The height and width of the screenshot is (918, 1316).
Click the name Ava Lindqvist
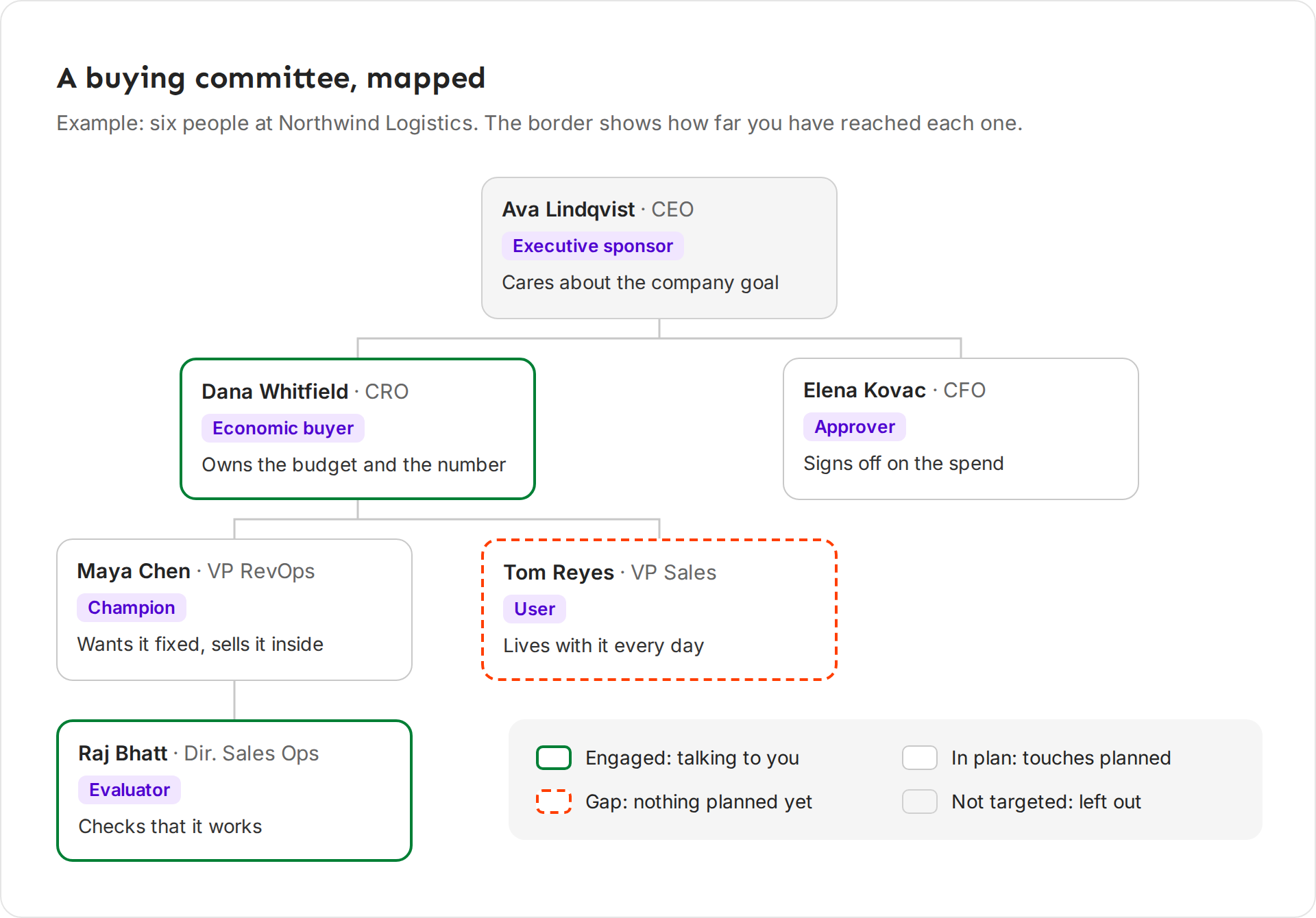pyautogui.click(x=568, y=209)
